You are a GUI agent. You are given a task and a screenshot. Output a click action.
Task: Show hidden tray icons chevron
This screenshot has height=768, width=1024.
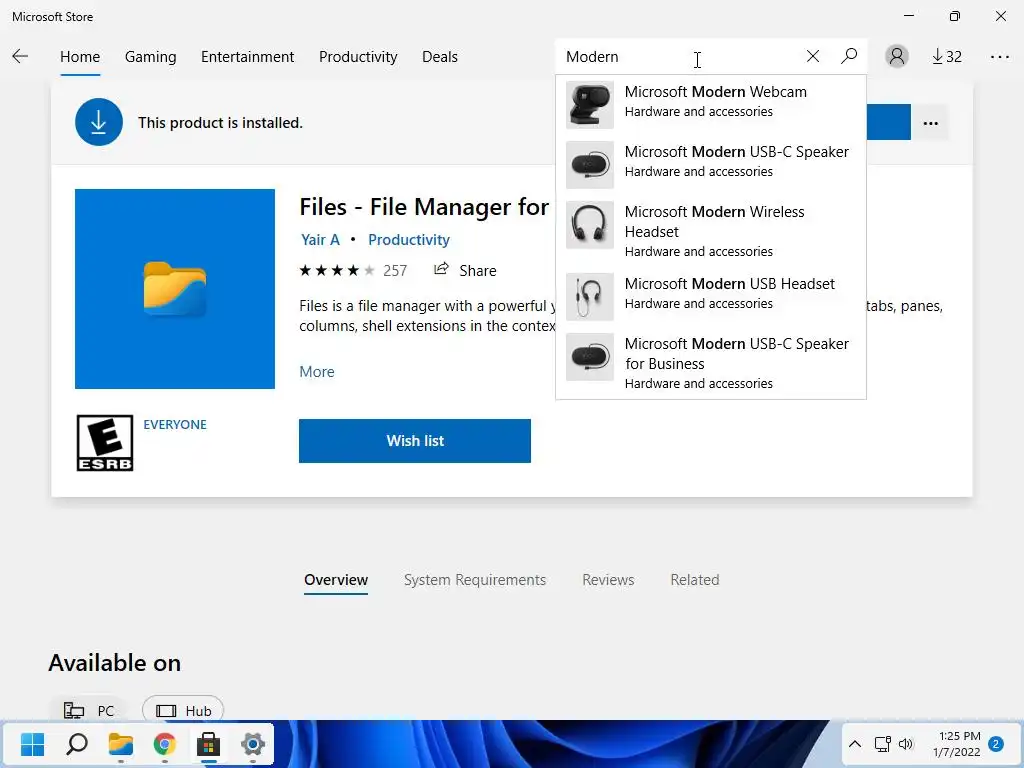pos(854,744)
